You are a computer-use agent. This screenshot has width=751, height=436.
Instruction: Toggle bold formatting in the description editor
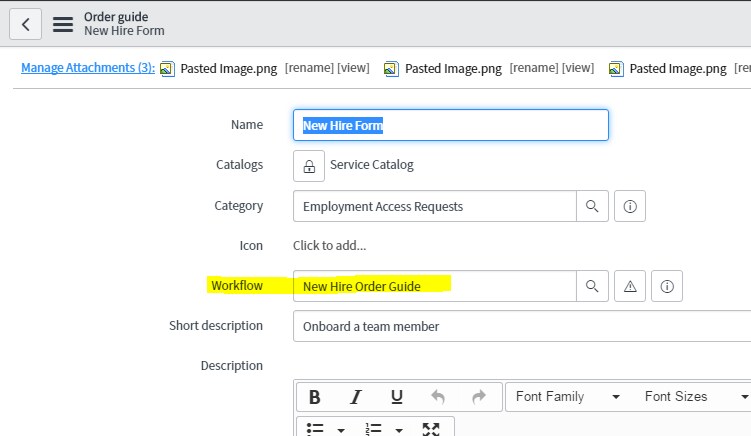(315, 397)
